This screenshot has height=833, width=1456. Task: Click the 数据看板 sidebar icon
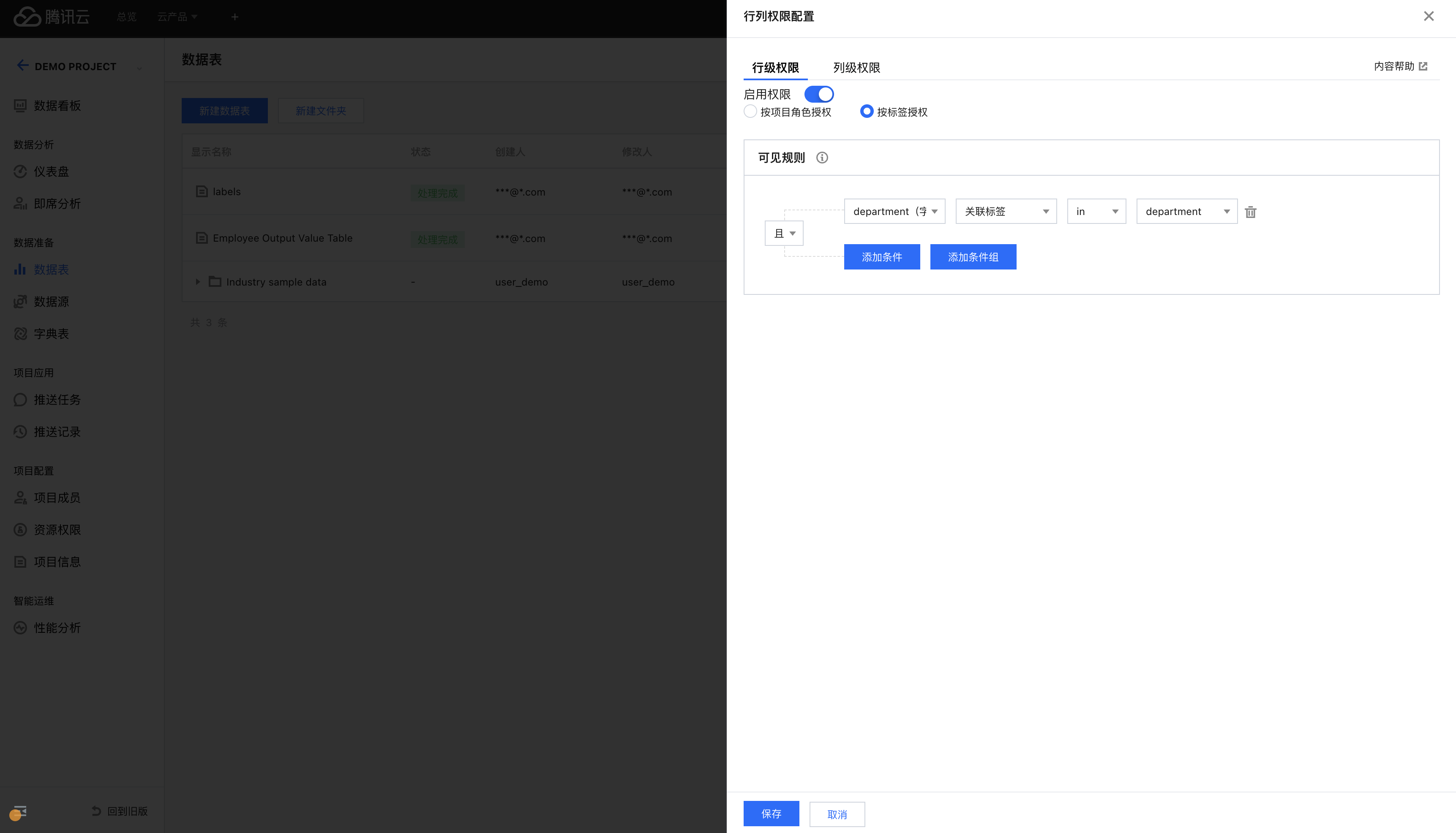pos(20,106)
